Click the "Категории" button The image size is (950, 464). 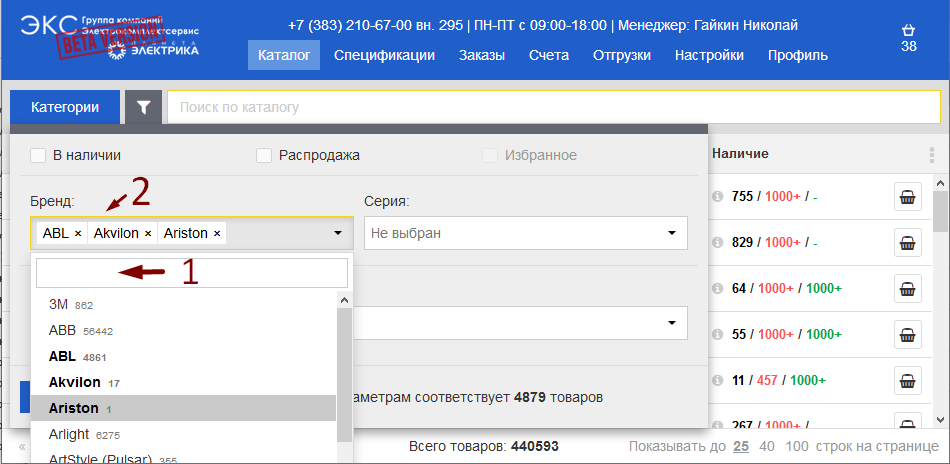coord(65,107)
